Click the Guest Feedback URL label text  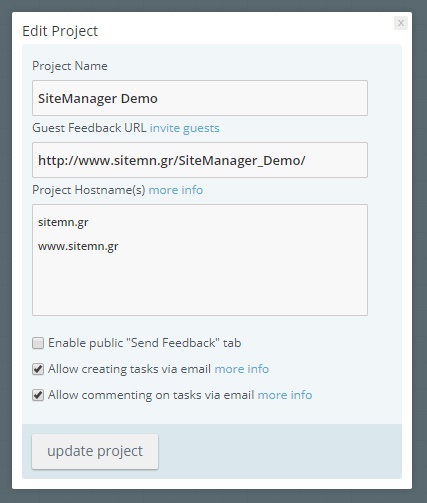point(89,128)
